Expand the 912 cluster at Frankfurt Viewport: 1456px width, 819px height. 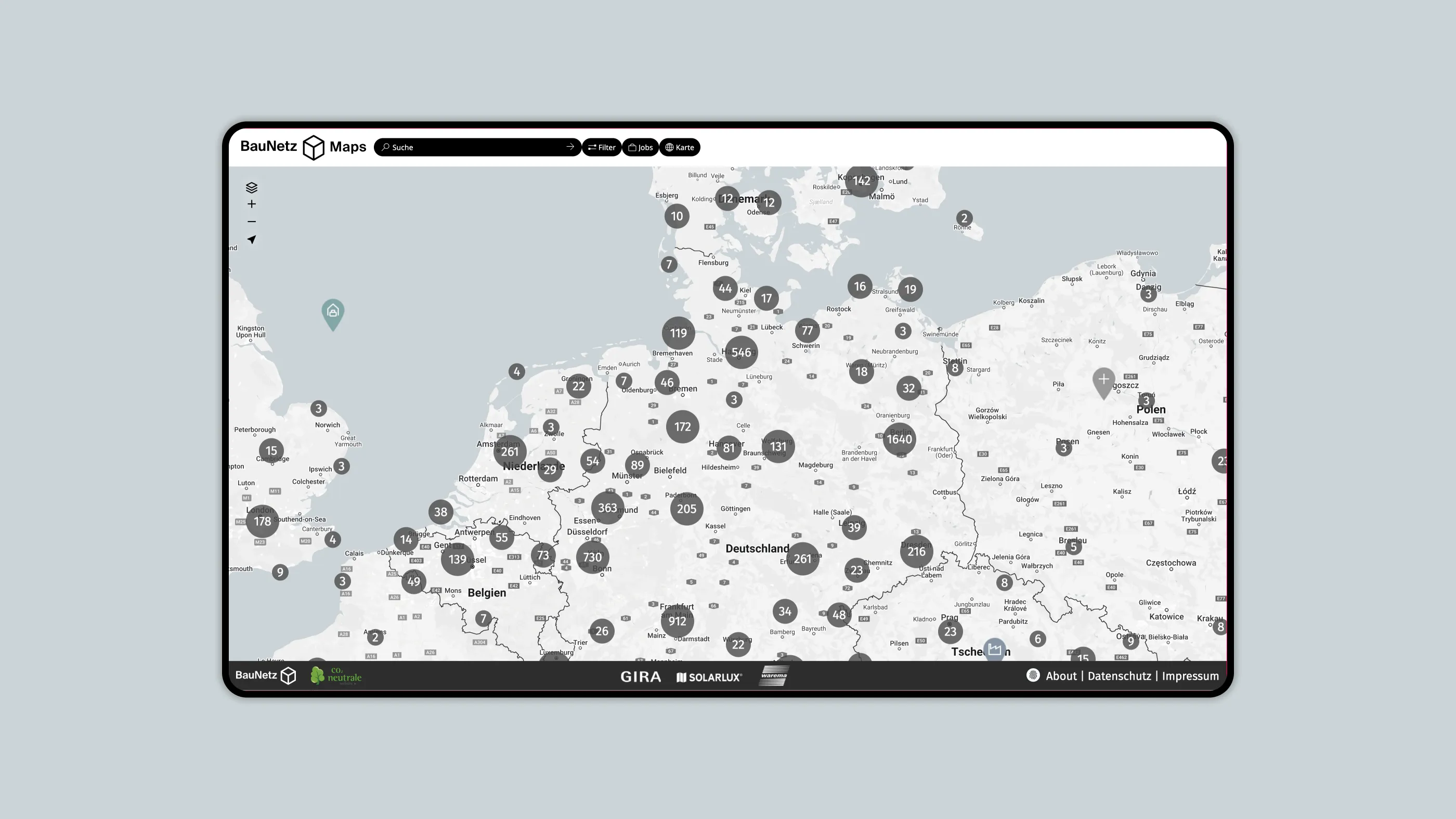click(677, 621)
